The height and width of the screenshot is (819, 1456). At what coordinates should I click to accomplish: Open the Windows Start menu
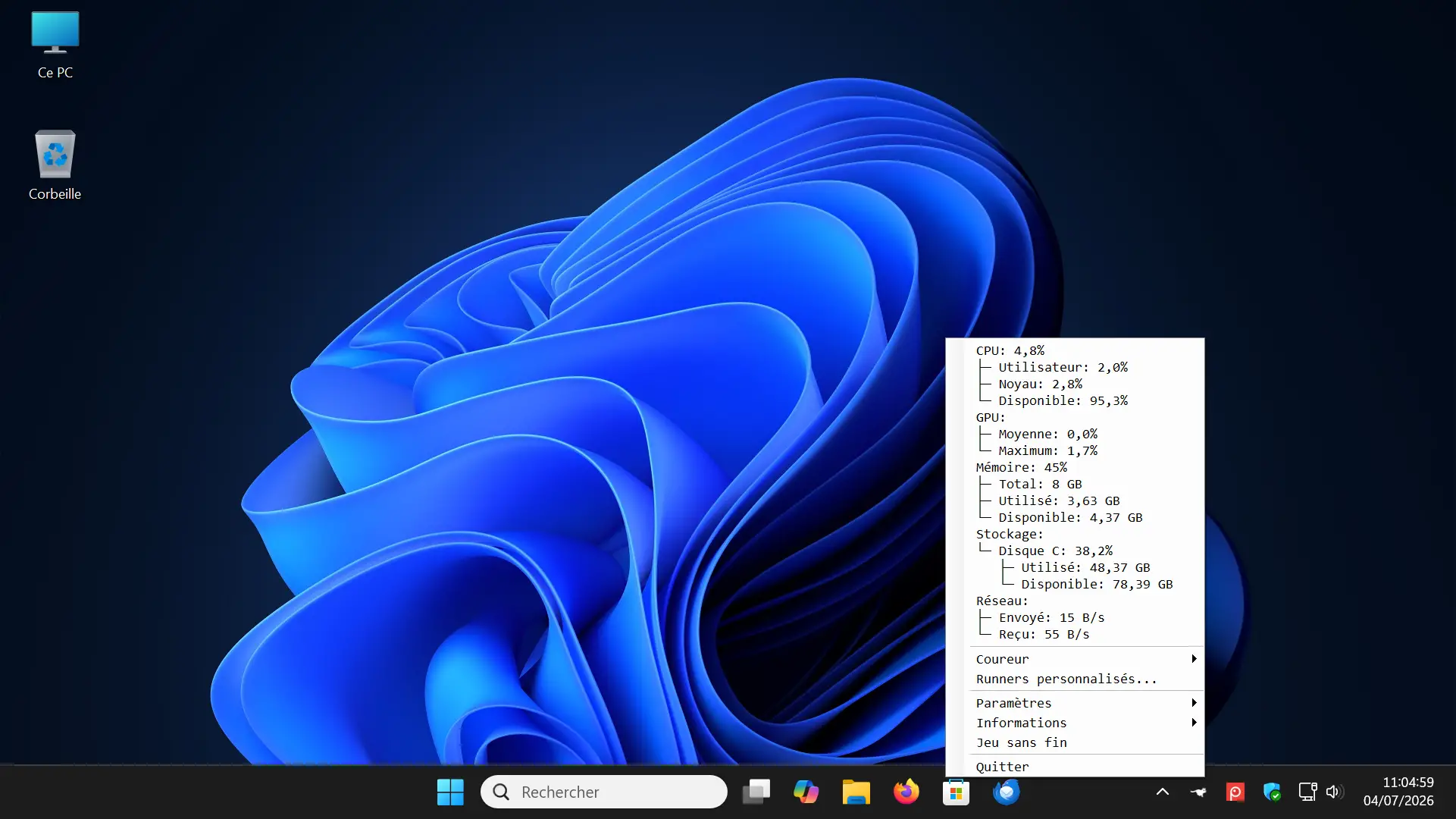click(x=450, y=792)
